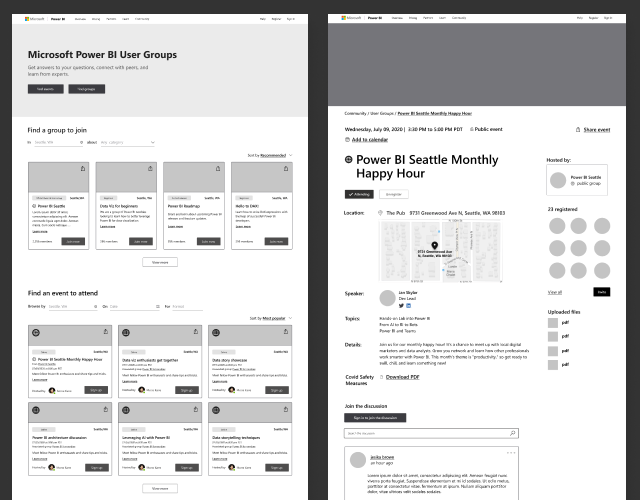Click 'View all' link under registered attendees

[x=555, y=291]
